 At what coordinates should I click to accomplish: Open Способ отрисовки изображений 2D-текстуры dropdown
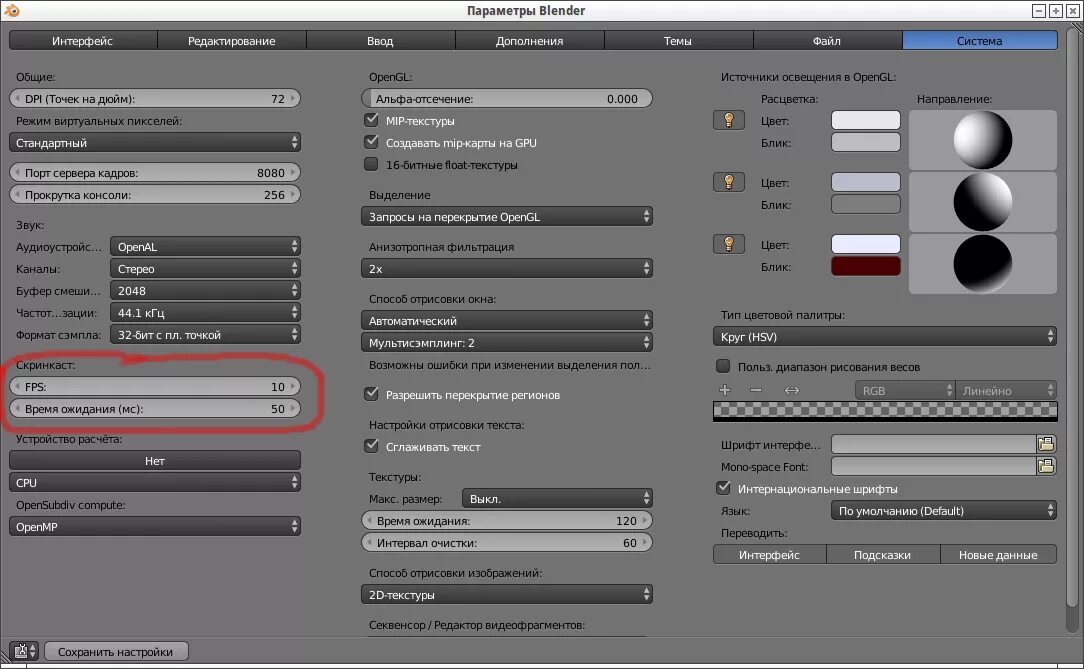(507, 594)
